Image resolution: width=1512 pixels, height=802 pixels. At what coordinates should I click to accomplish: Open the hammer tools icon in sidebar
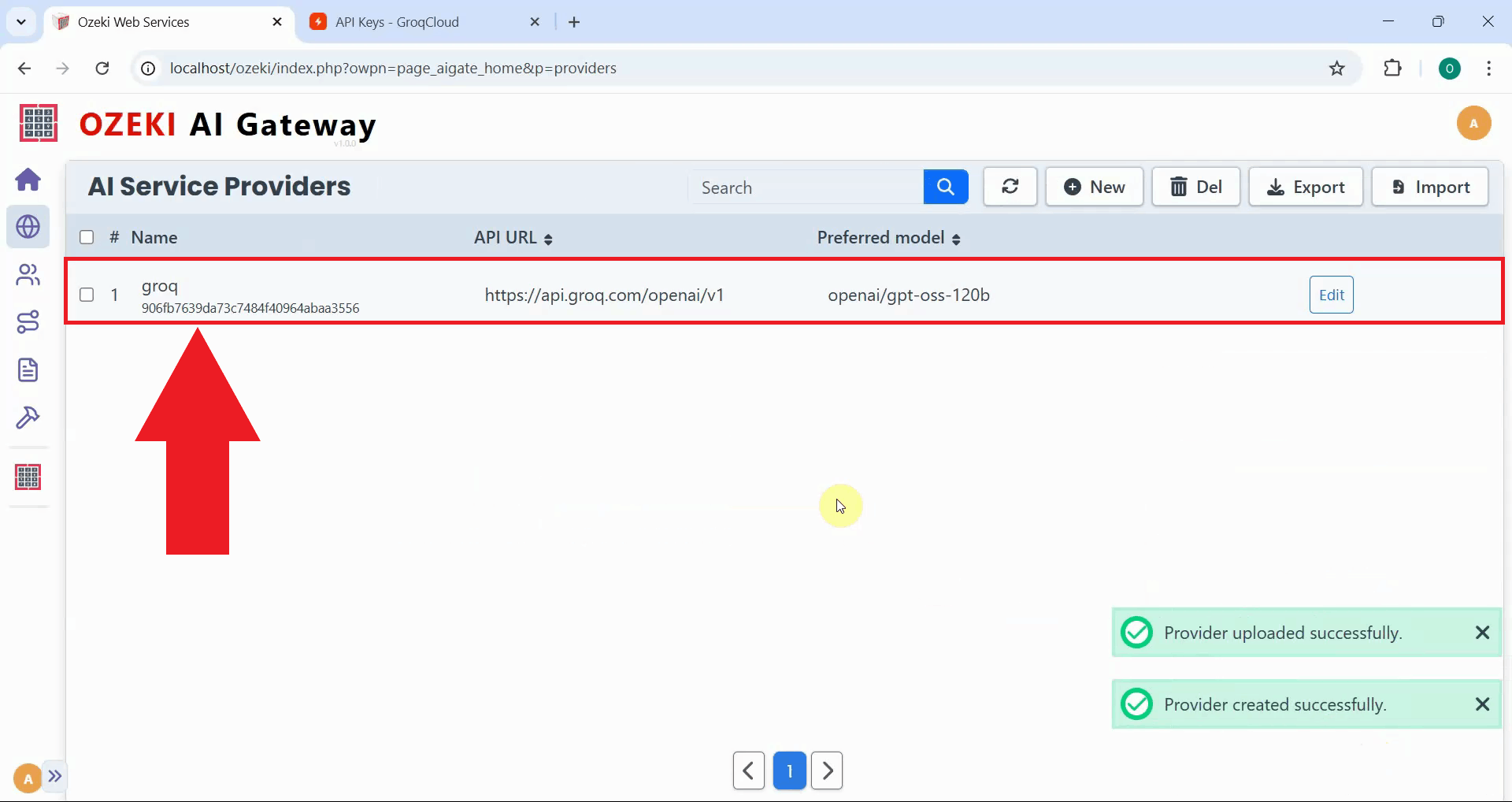(28, 418)
